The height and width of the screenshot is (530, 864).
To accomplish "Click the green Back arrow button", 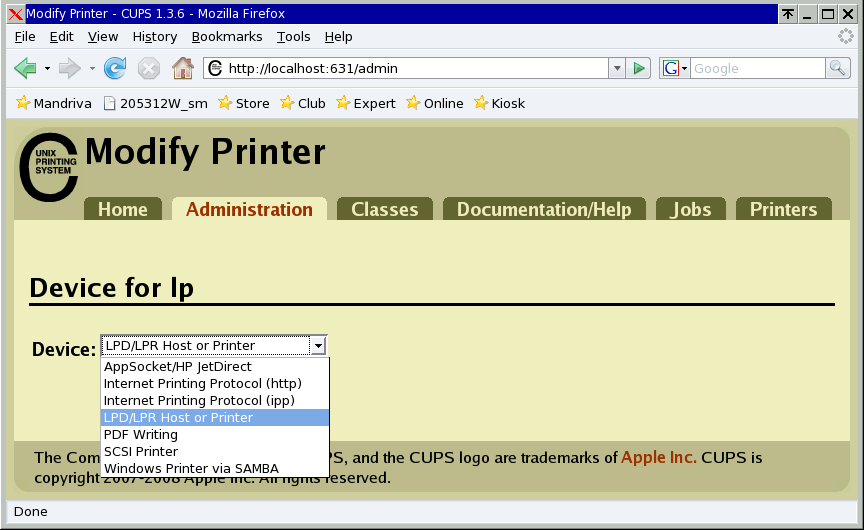I will click(25, 68).
